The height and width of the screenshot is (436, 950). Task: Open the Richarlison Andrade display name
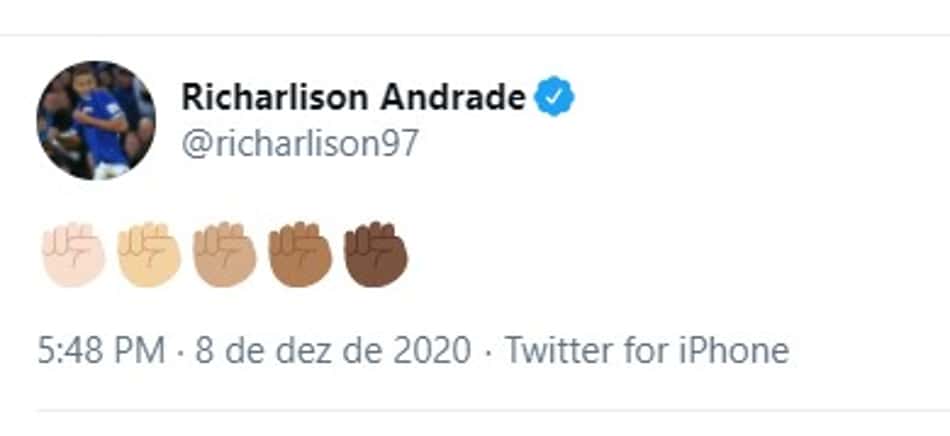[x=354, y=97]
